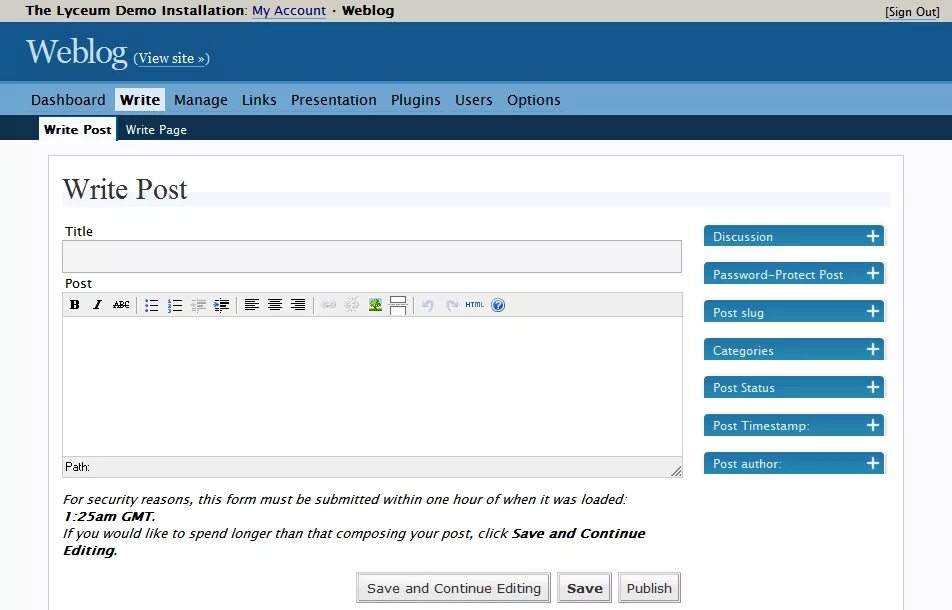Insert the More page-break tag
Viewport: 952px width, 610px height.
(398, 305)
